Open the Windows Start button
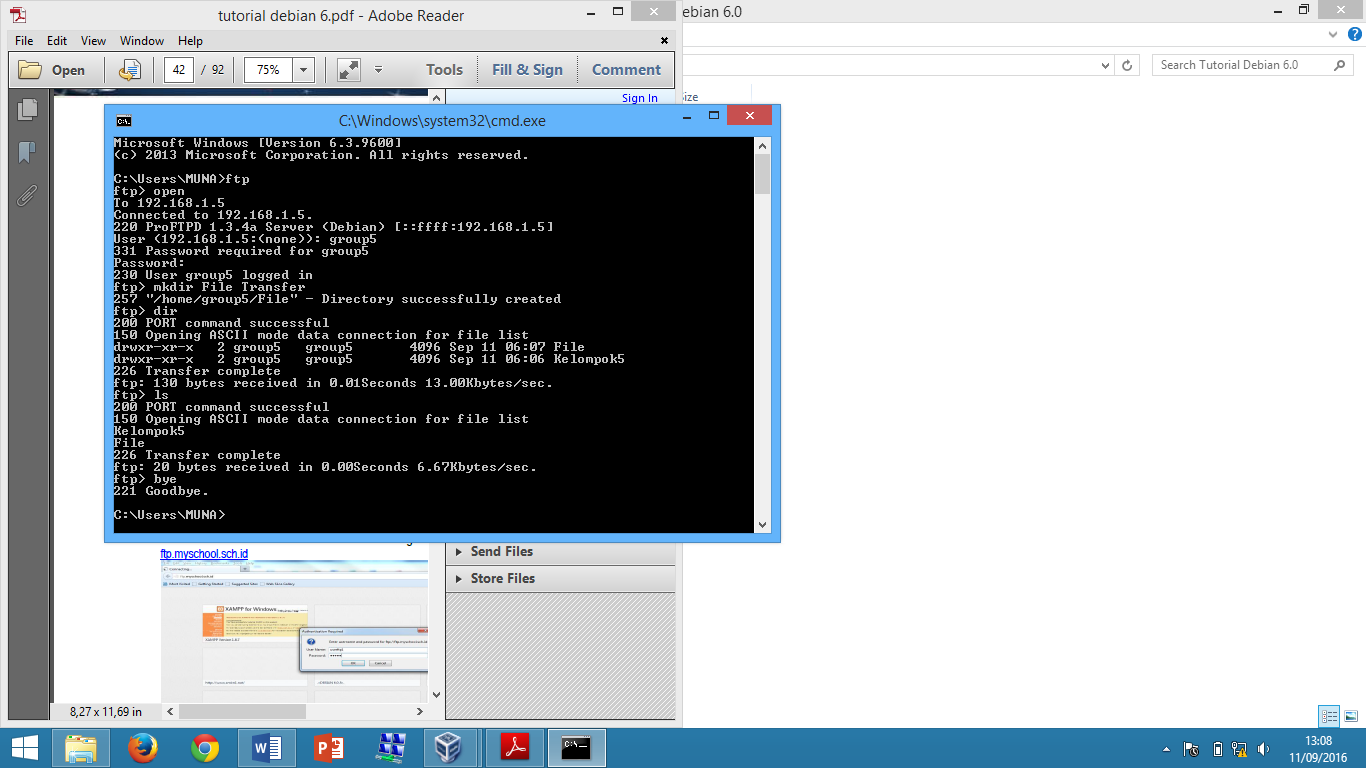 (24, 748)
